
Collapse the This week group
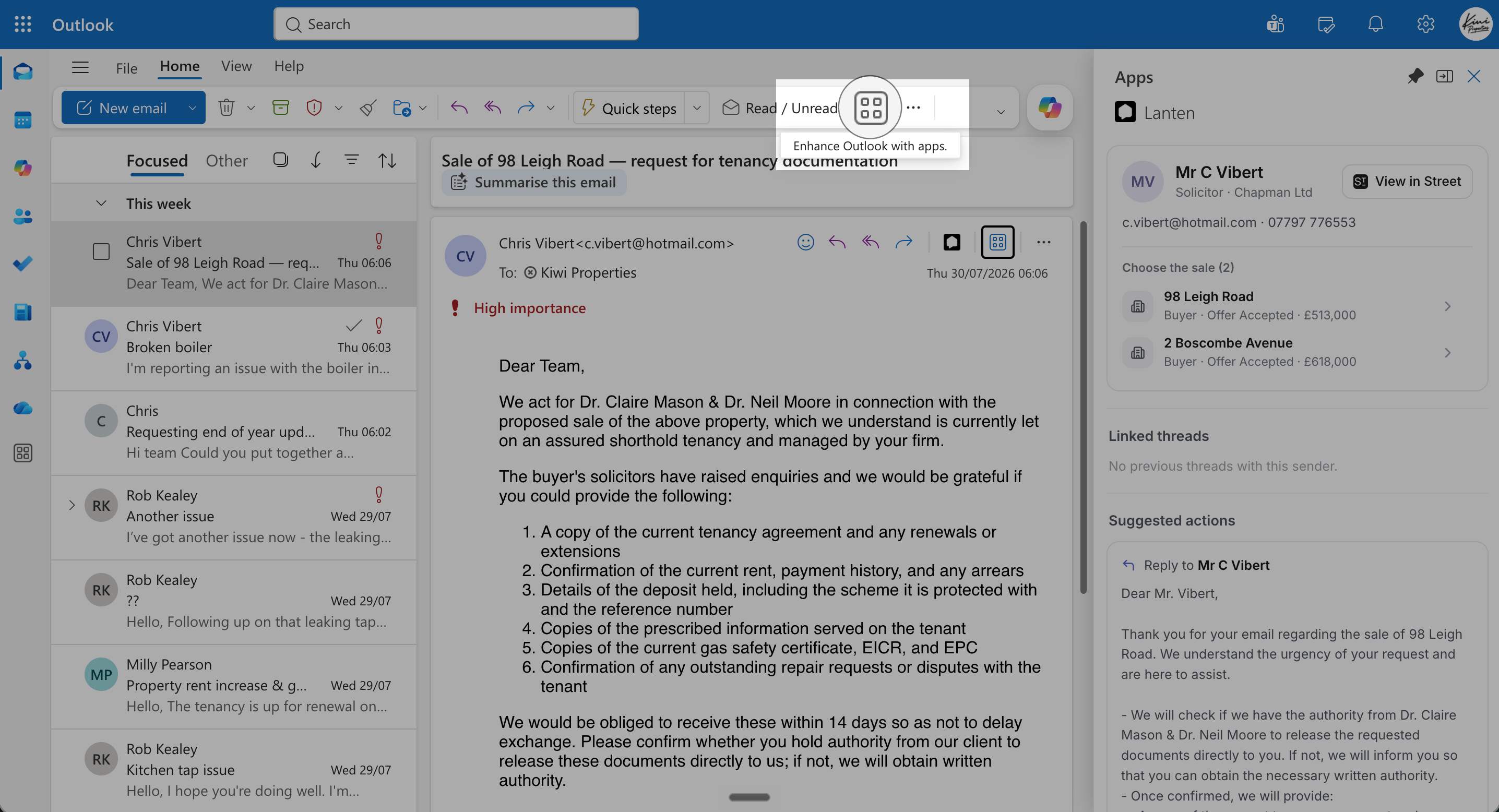click(101, 203)
